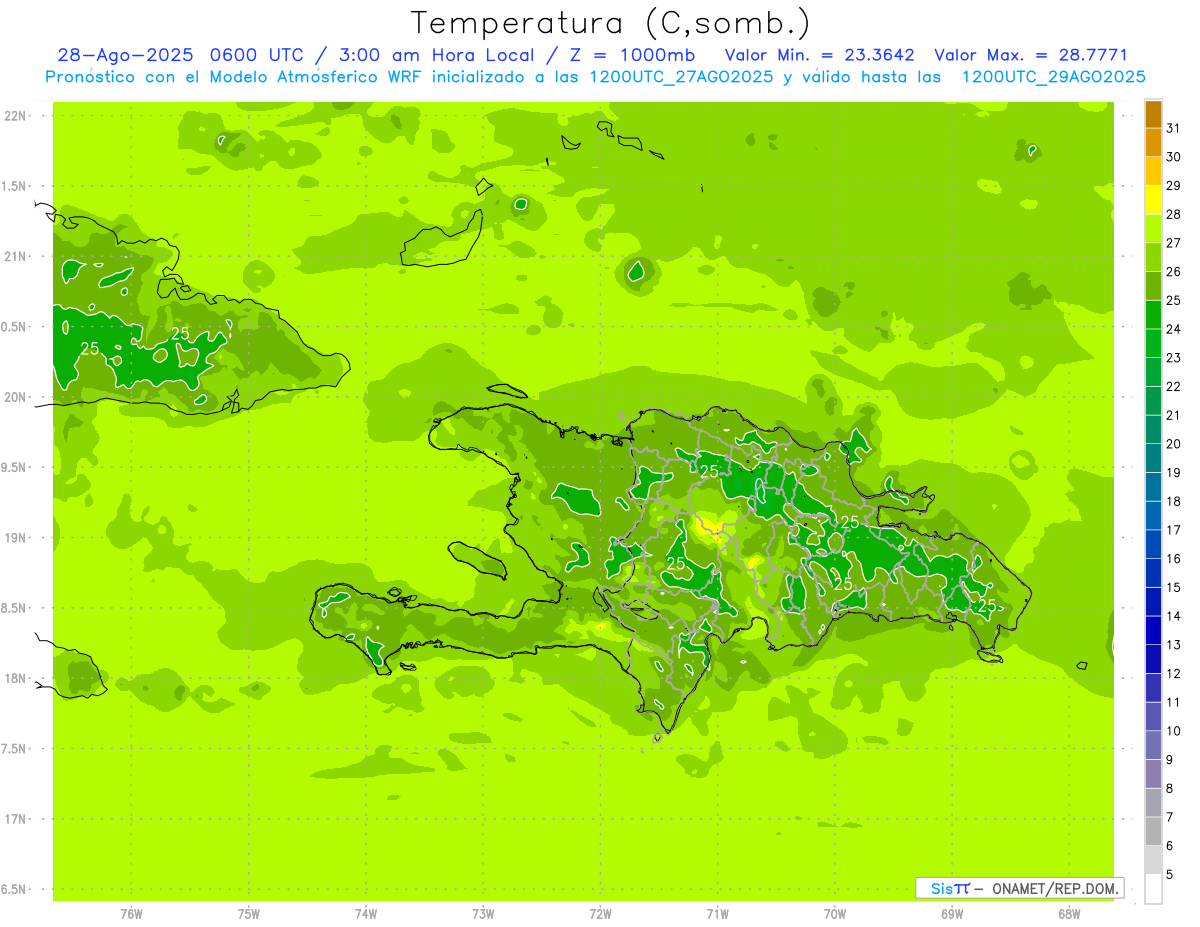Click the '1200UTC_29AGO2025' valid-until time
This screenshot has width=1200, height=927.
(1054, 77)
